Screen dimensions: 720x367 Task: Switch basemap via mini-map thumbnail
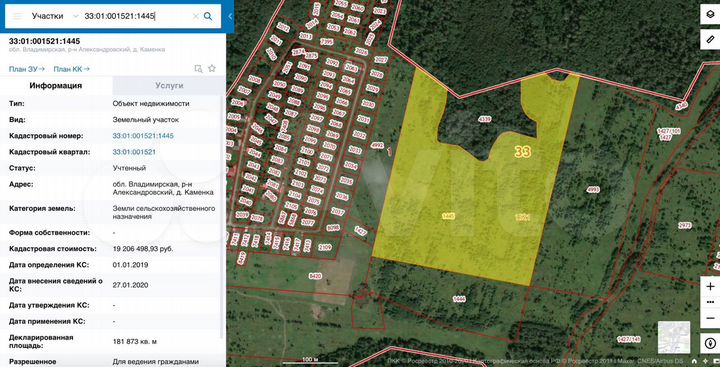pos(674,337)
